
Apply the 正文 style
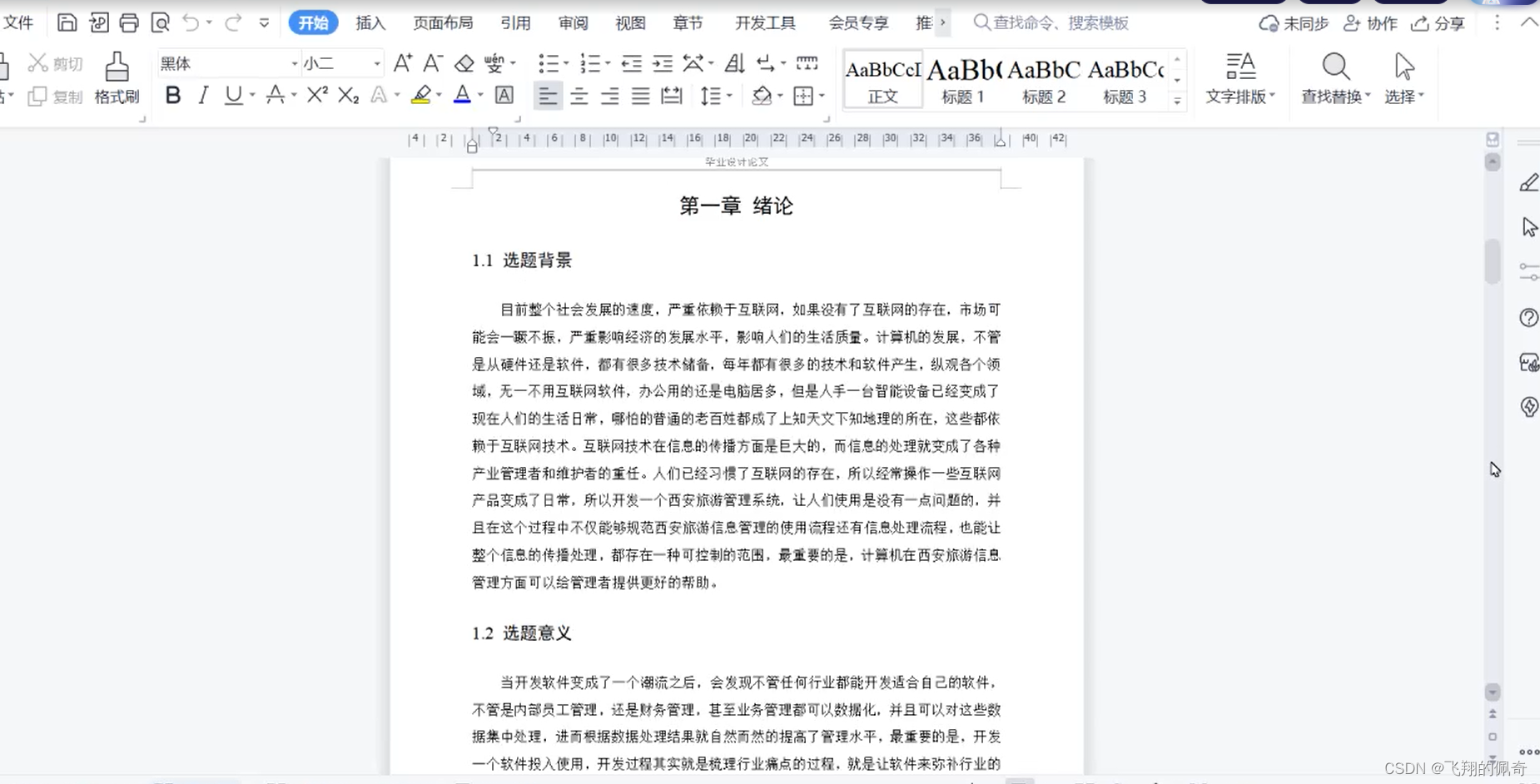tap(882, 80)
